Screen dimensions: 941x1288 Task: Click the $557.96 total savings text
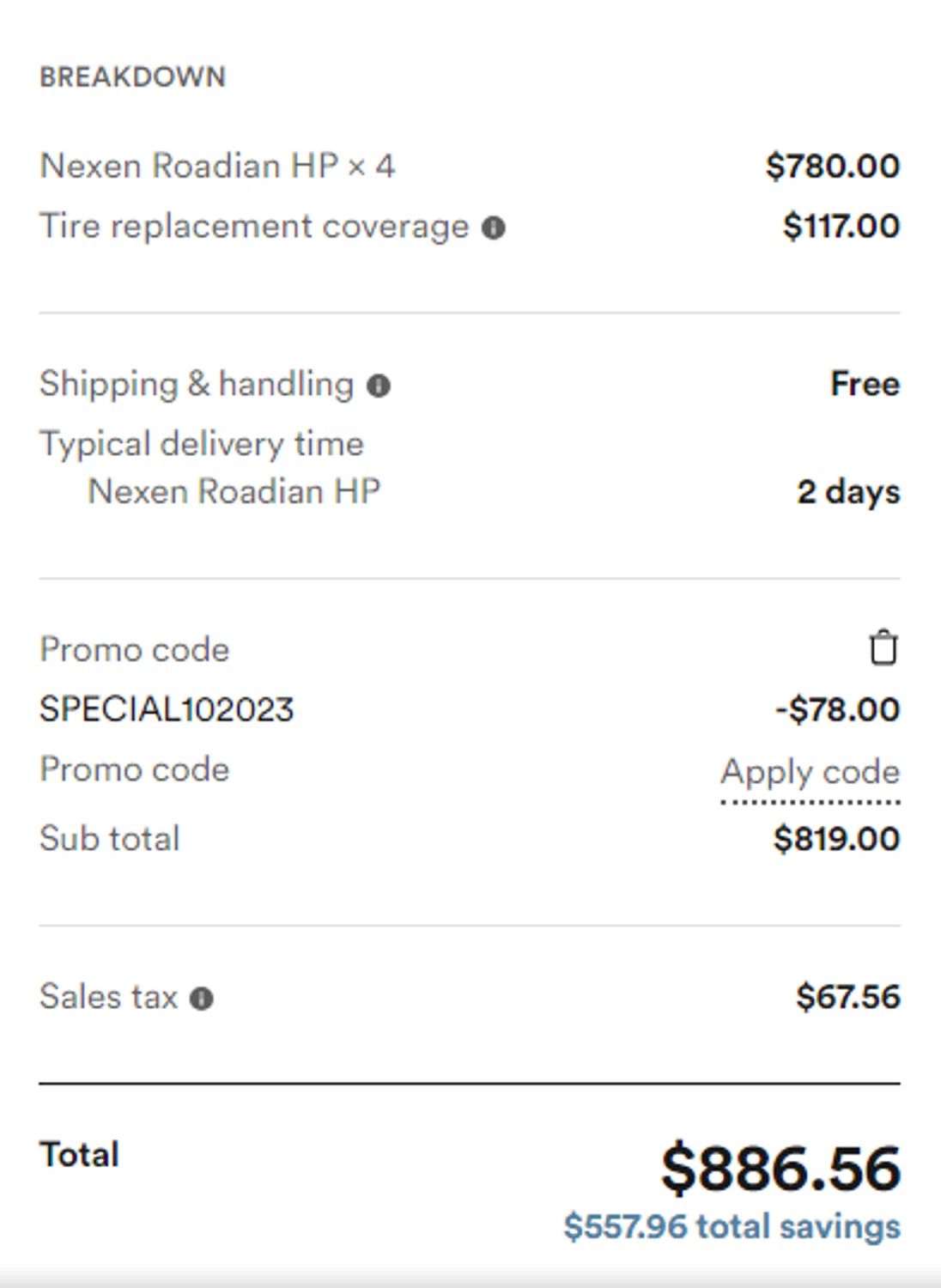[732, 1226]
